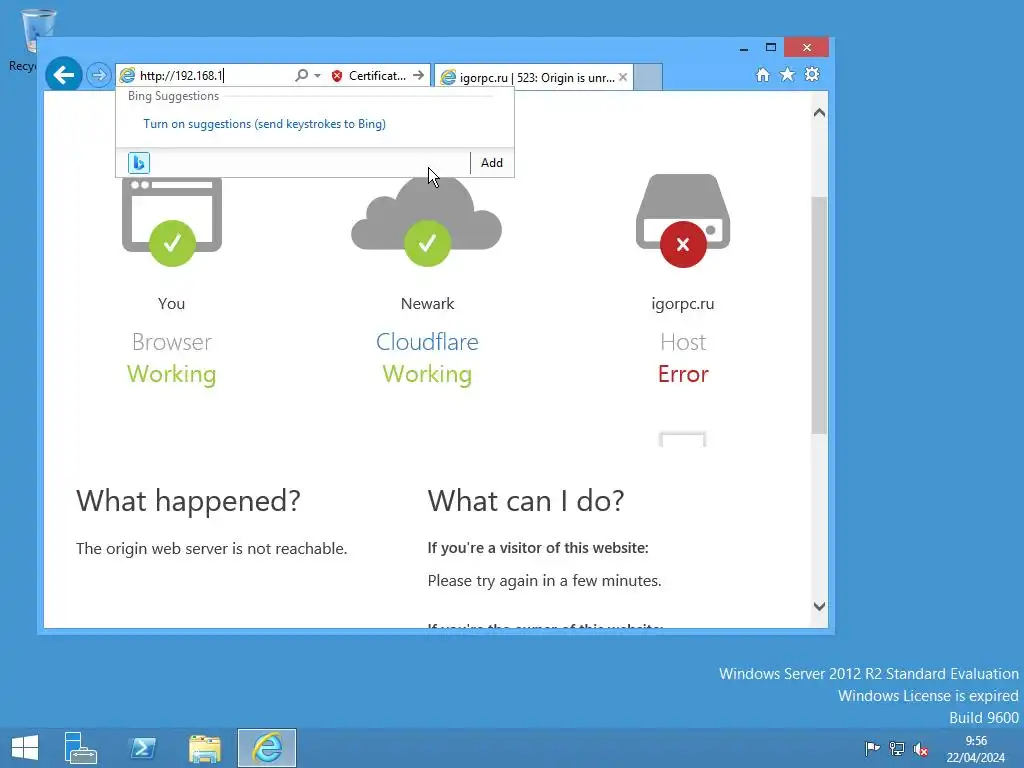Screen dimensions: 1024x768
Task: Click the network tray icon
Action: coord(897,749)
